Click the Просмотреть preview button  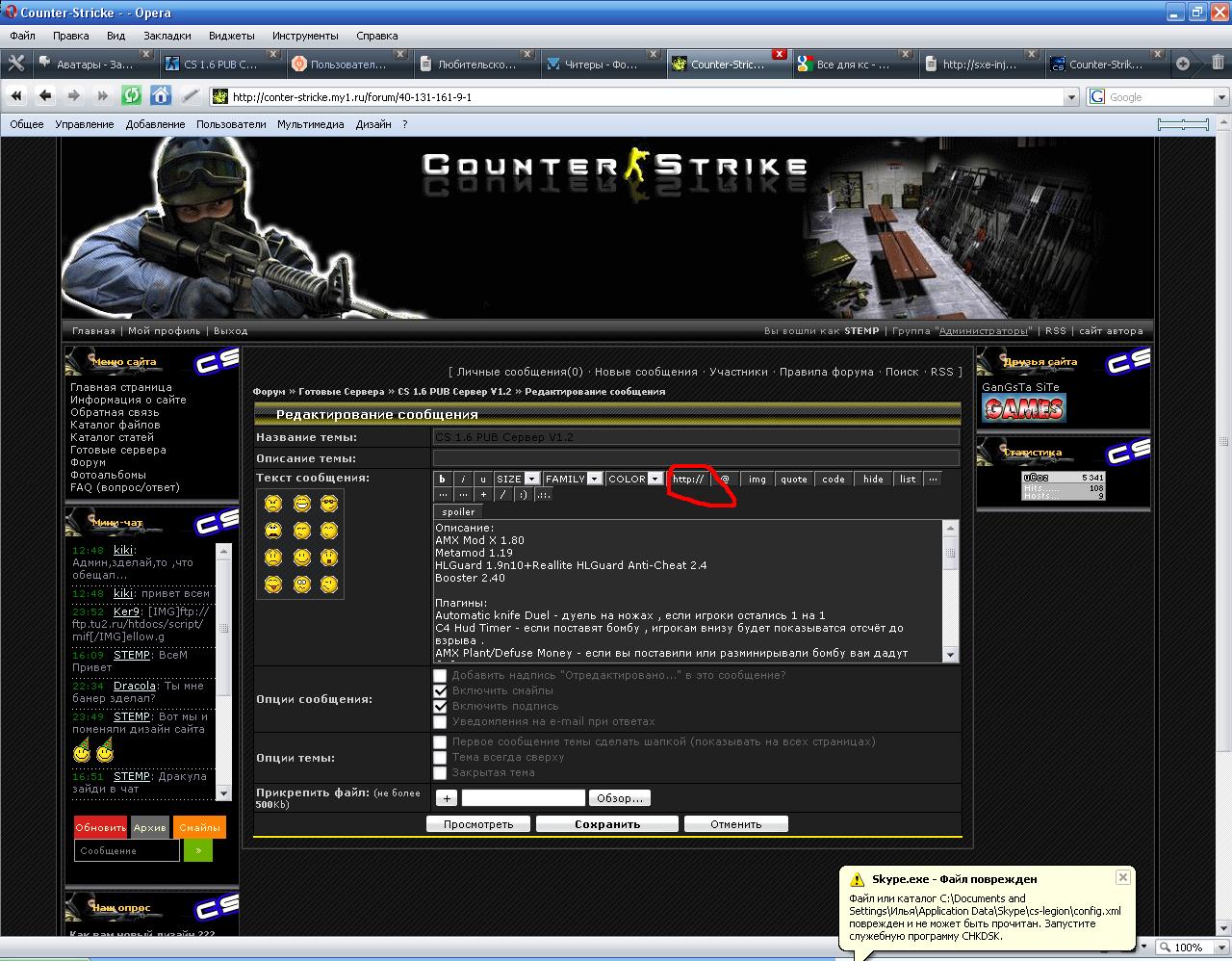click(x=478, y=824)
